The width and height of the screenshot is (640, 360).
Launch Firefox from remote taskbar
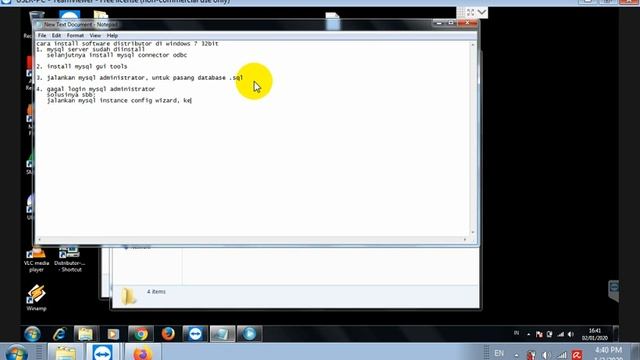click(x=168, y=334)
